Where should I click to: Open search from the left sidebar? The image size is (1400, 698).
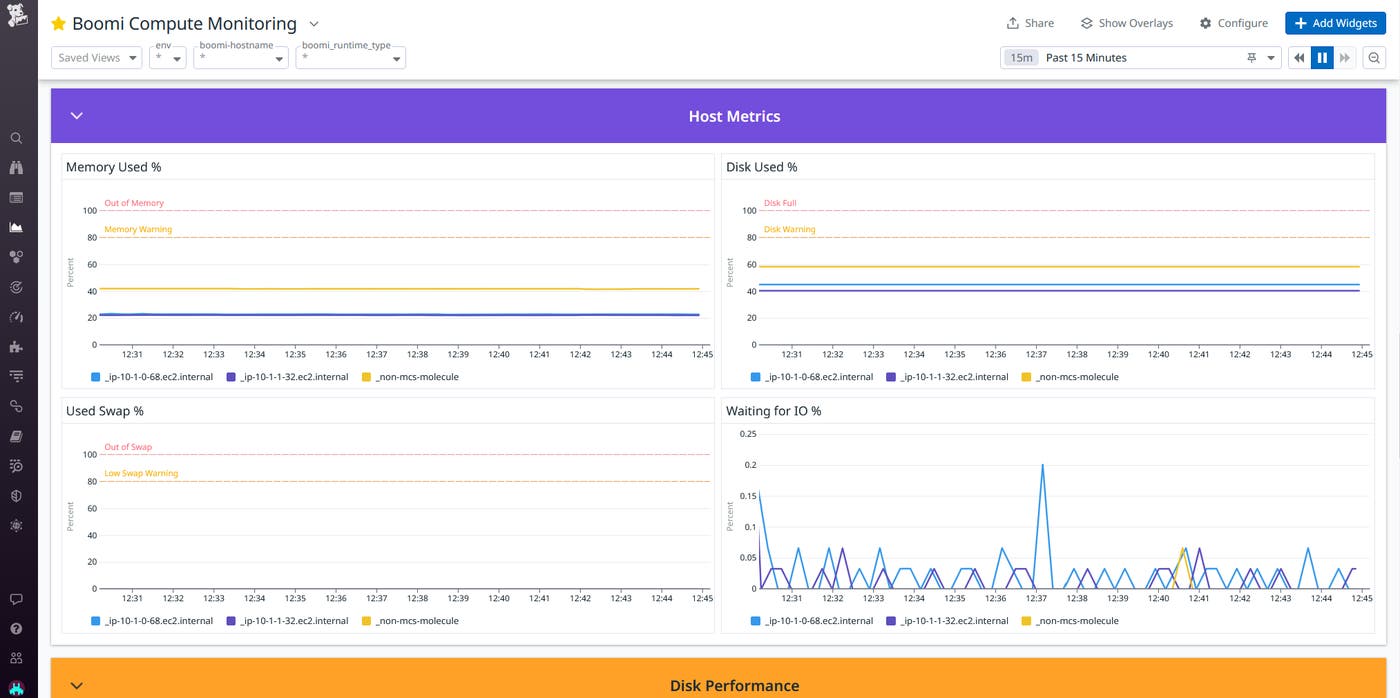17,137
